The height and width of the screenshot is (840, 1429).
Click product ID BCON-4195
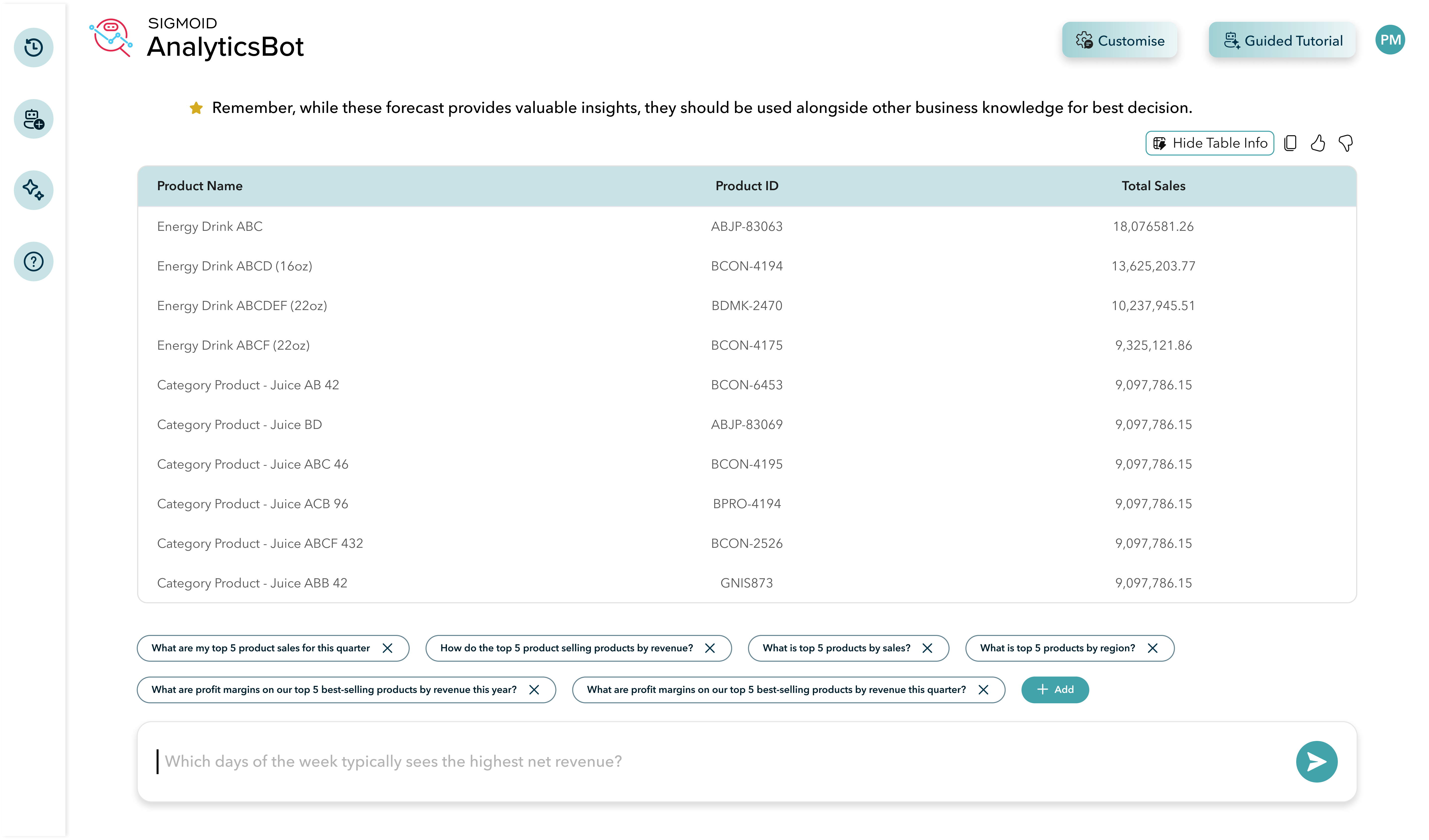pos(747,465)
